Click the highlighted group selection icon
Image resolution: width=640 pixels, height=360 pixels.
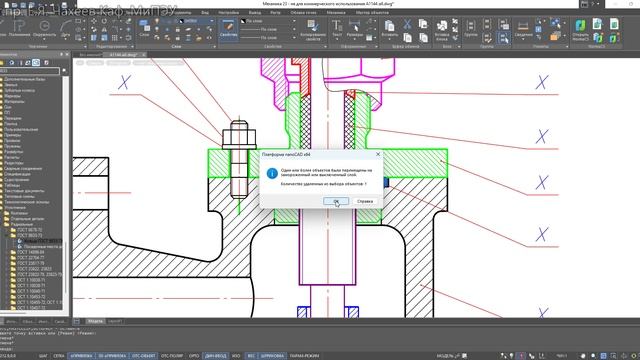point(504,38)
